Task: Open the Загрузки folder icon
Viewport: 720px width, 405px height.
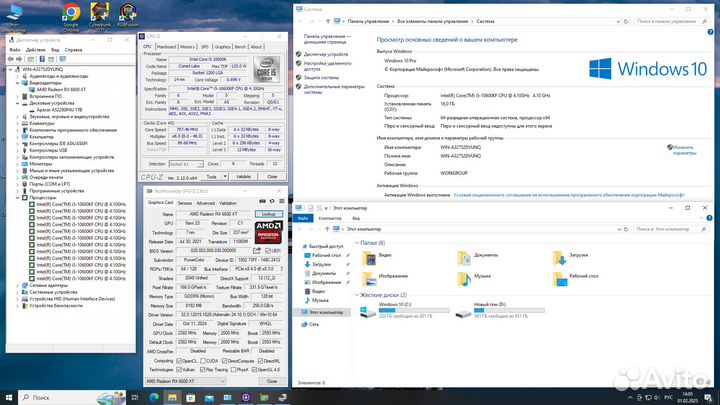Action: (559, 259)
